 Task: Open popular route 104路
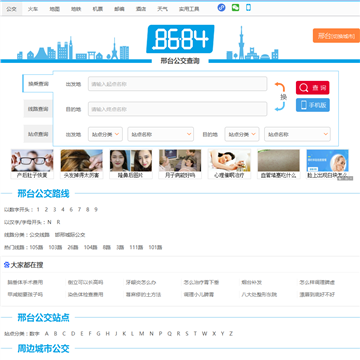(90, 247)
